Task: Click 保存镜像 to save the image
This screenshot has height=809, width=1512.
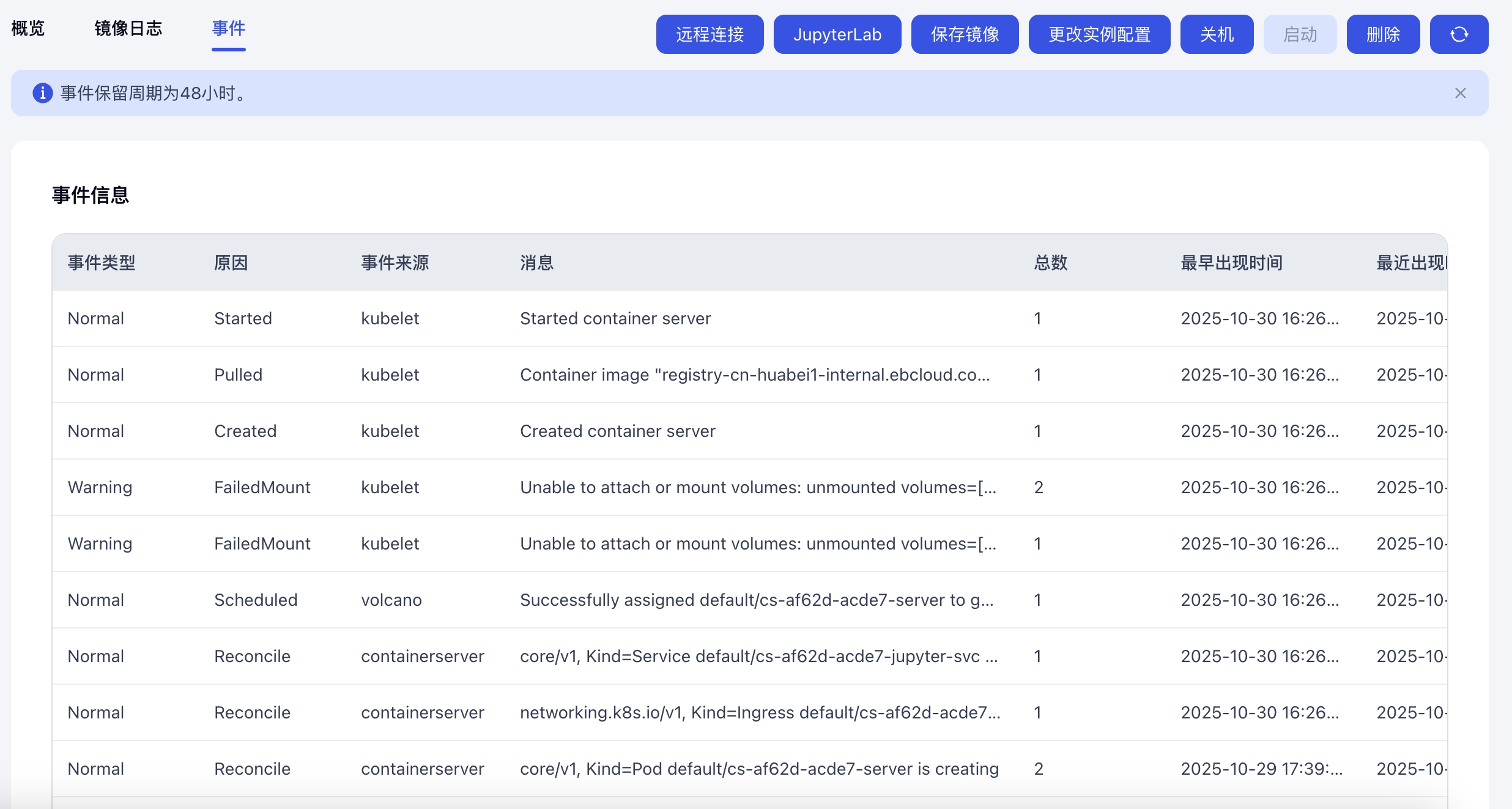Action: 965,34
